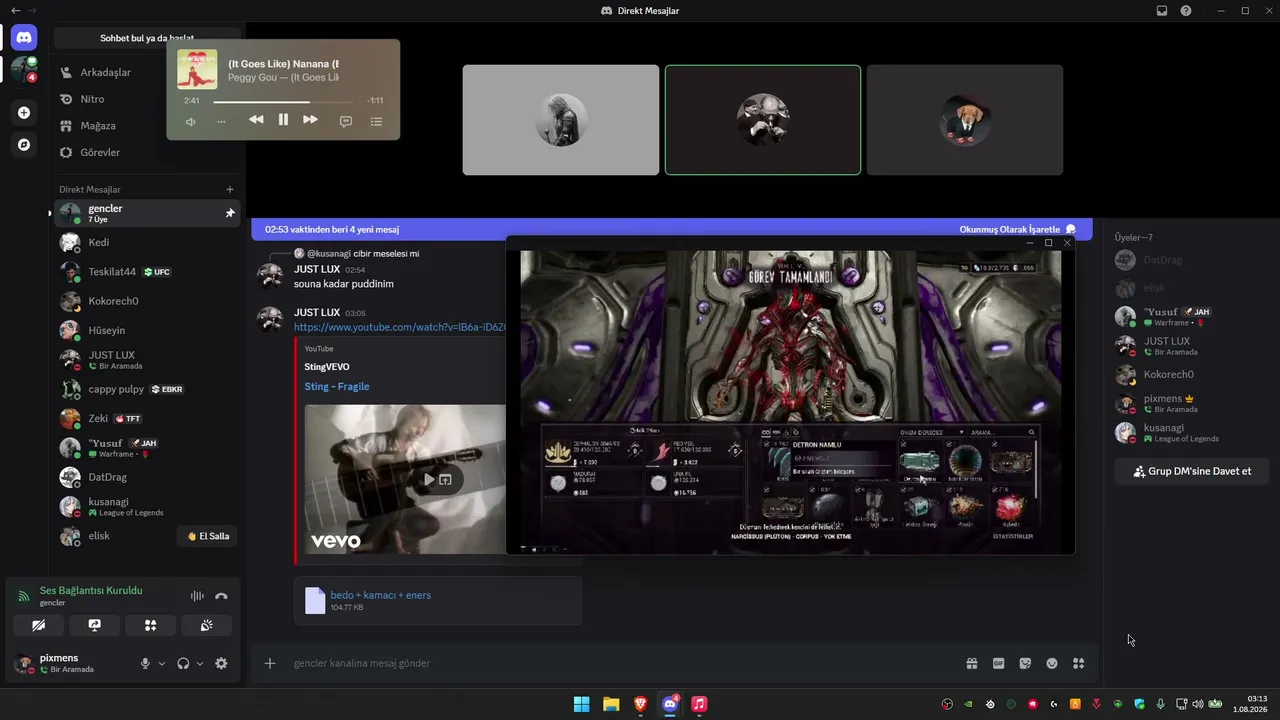The height and width of the screenshot is (720, 1280).
Task: Show lyrics in the media player popup
Action: point(346,121)
